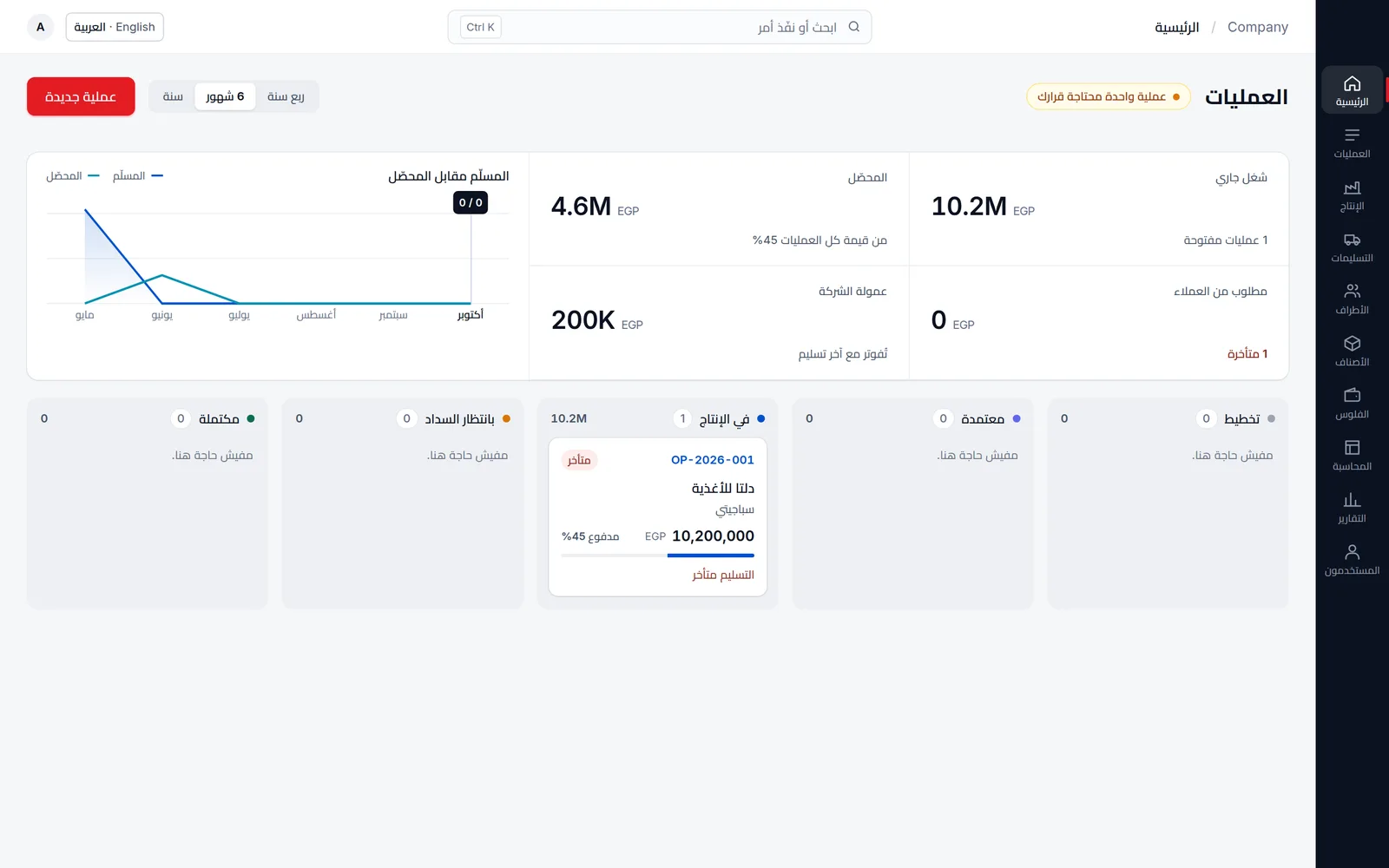1389x868 pixels.
Task: Open المستخدمين users sidebar icon
Action: [1352, 560]
